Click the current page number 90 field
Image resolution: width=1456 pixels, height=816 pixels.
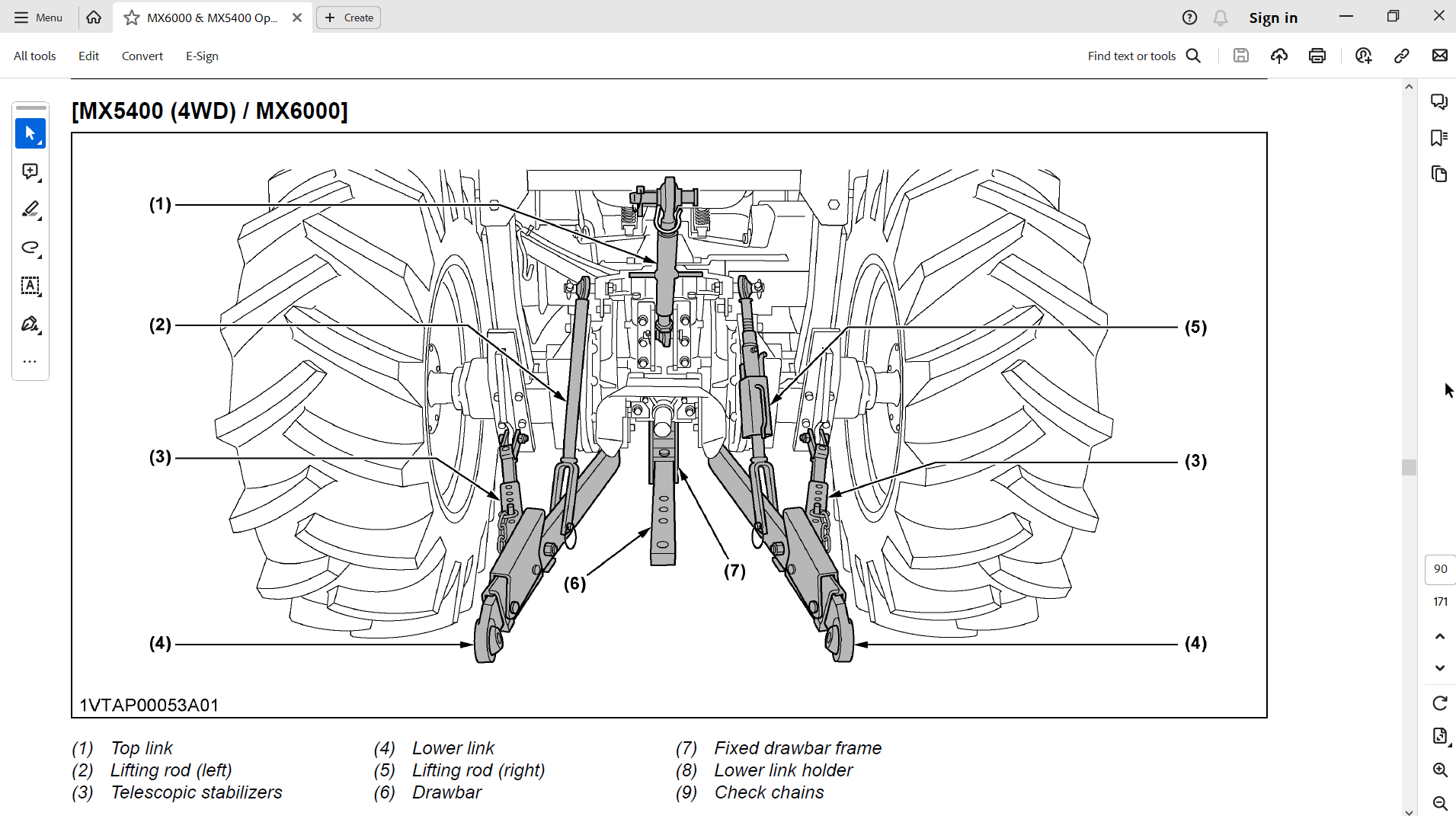pyautogui.click(x=1440, y=569)
